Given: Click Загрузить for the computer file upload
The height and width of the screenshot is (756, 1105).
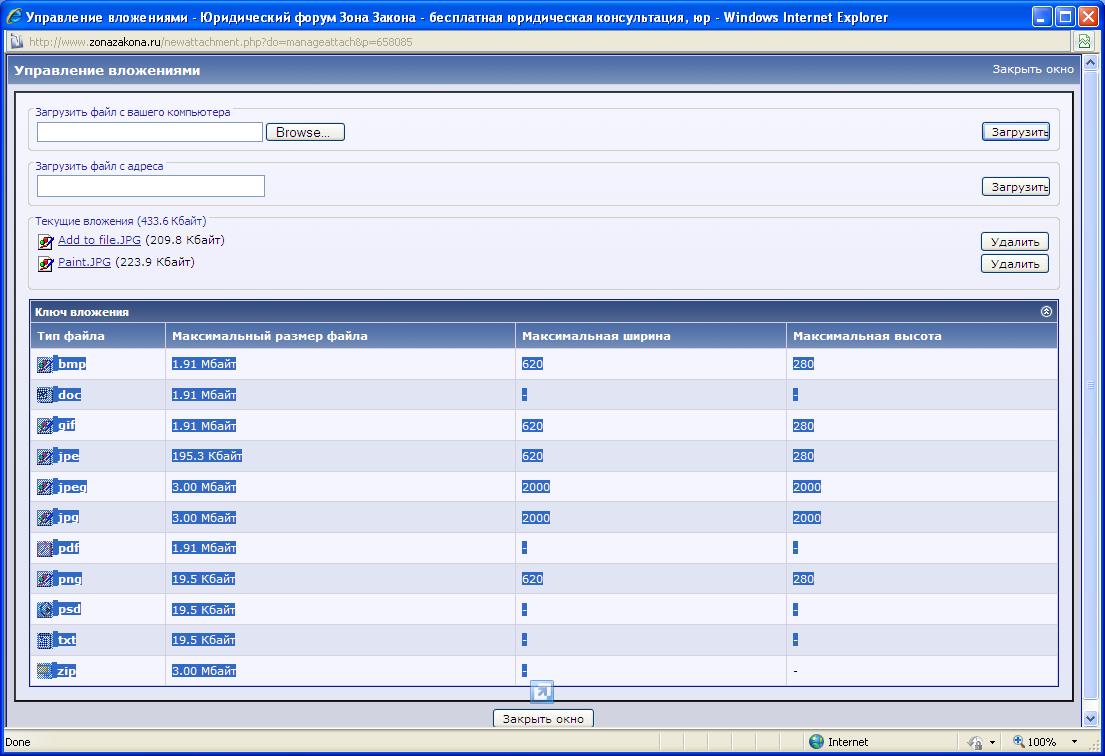Looking at the screenshot, I should 1016,132.
